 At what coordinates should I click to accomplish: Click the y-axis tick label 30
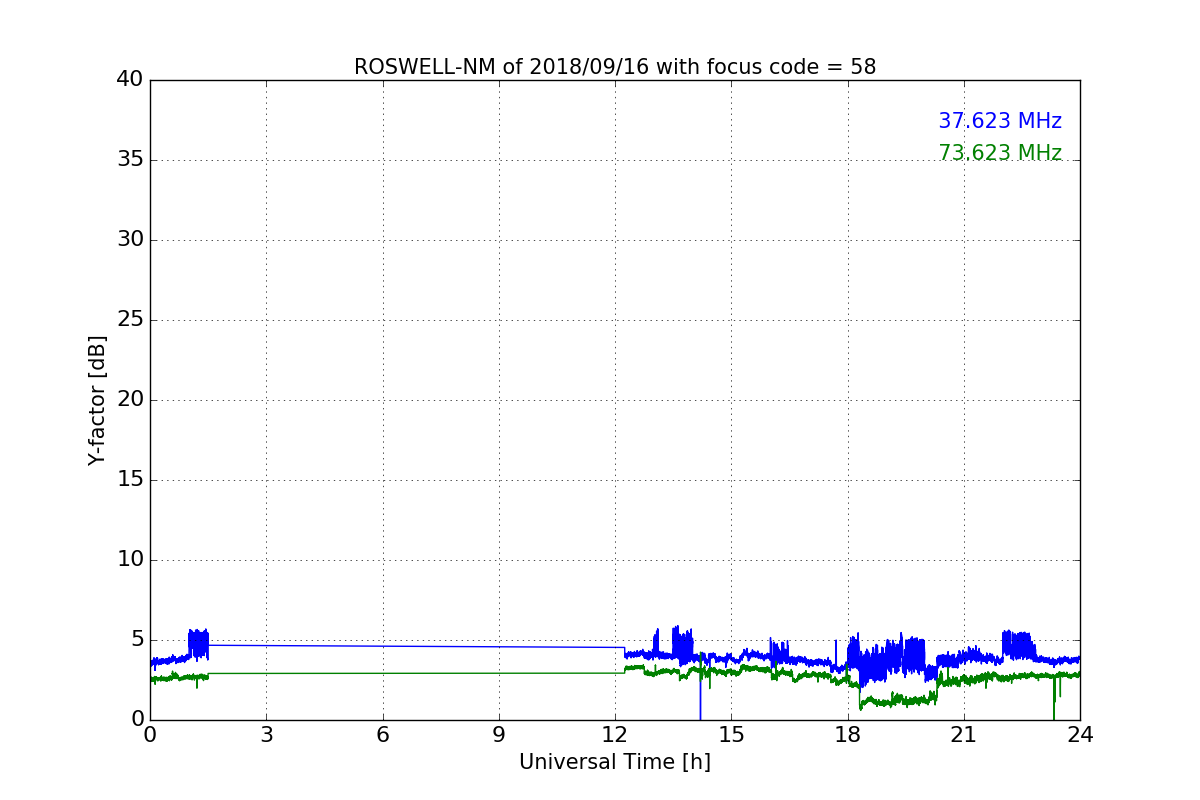point(130,240)
